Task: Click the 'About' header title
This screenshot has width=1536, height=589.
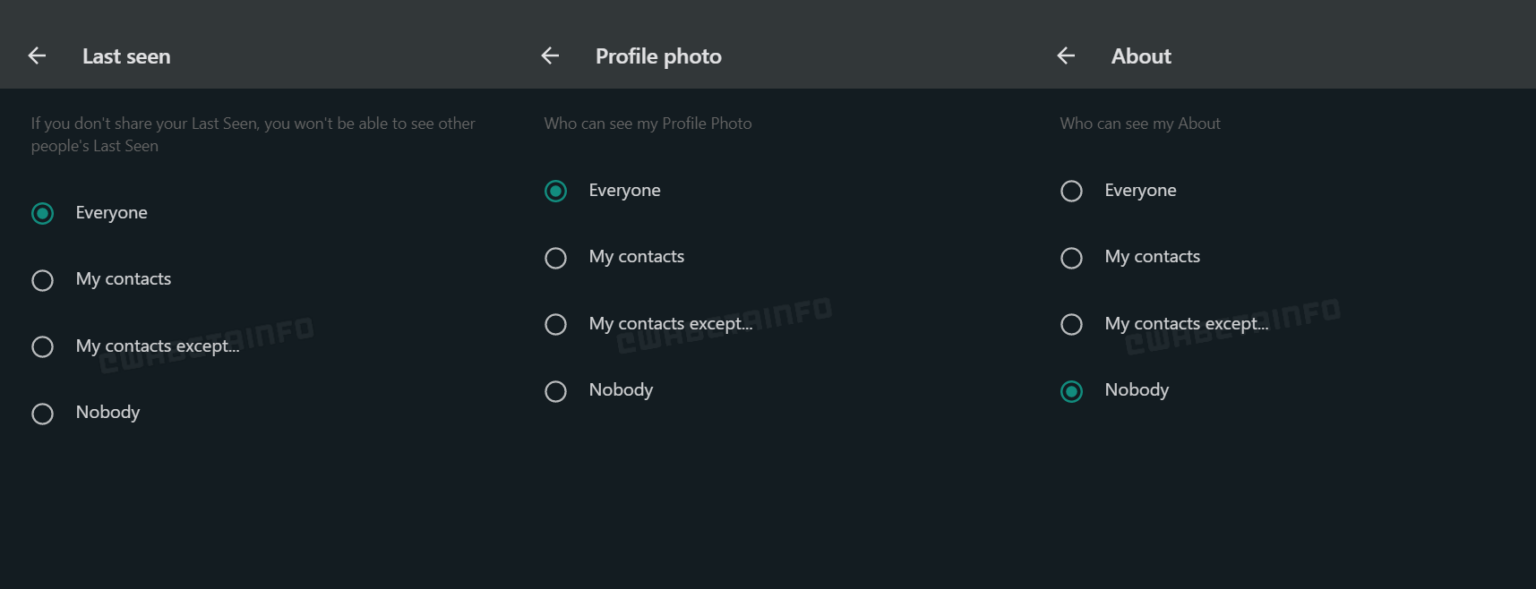Action: (1141, 57)
